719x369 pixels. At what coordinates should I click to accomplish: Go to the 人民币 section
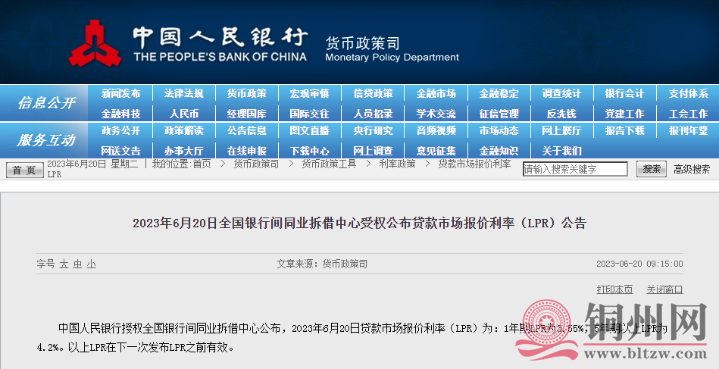(x=184, y=113)
